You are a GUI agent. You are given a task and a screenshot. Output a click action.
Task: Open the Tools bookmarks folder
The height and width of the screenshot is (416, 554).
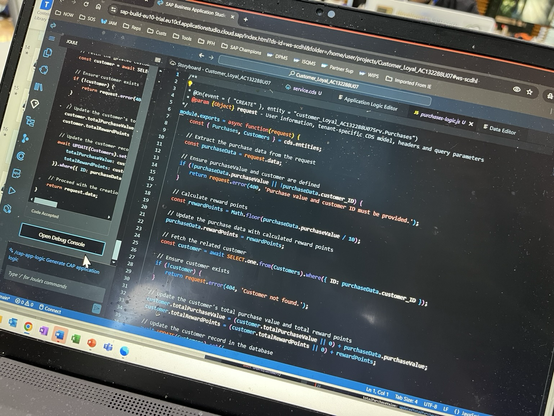pos(182,37)
